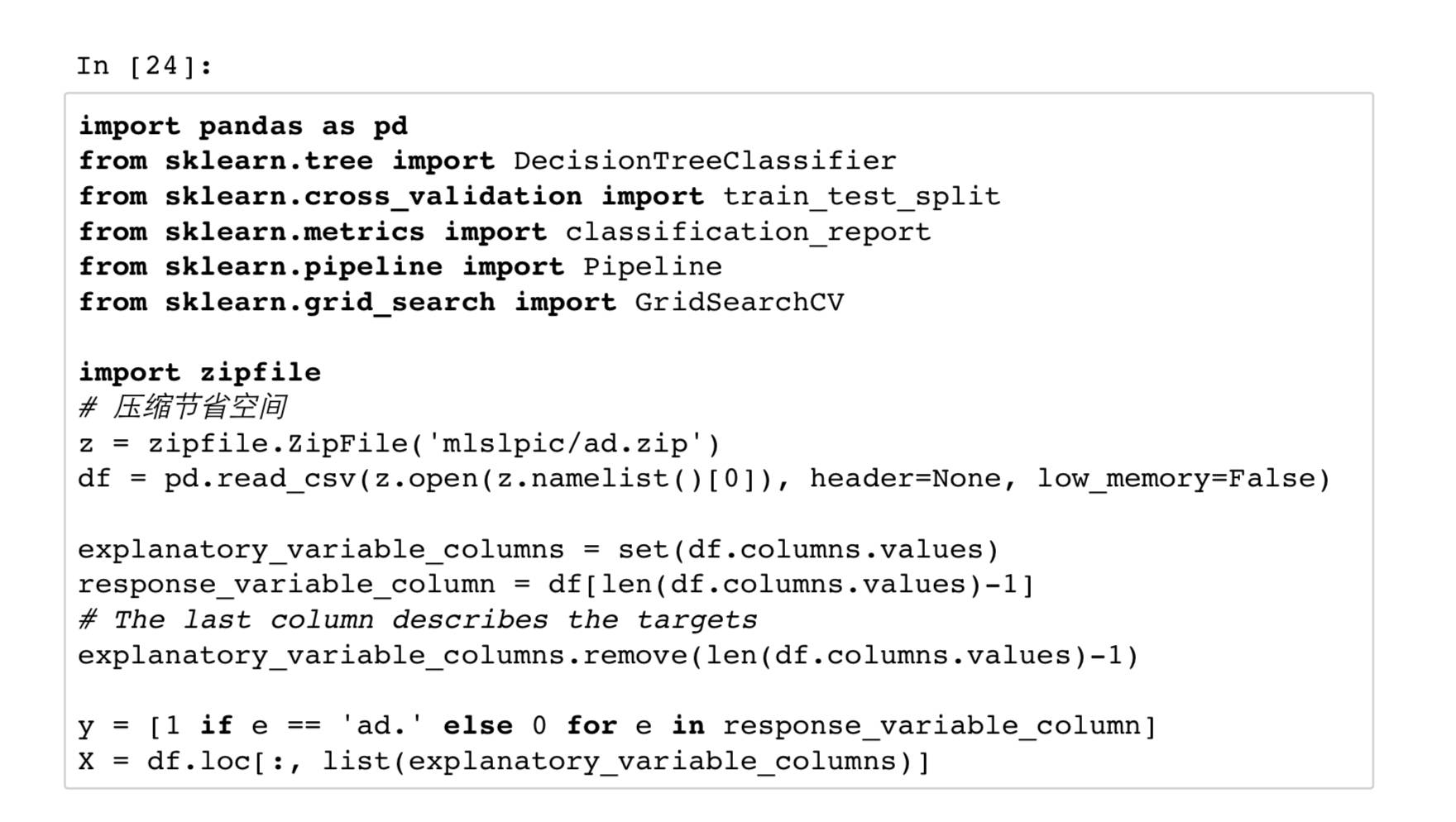Click the Pipeline import name
The image size is (1456, 822).
coord(652,266)
